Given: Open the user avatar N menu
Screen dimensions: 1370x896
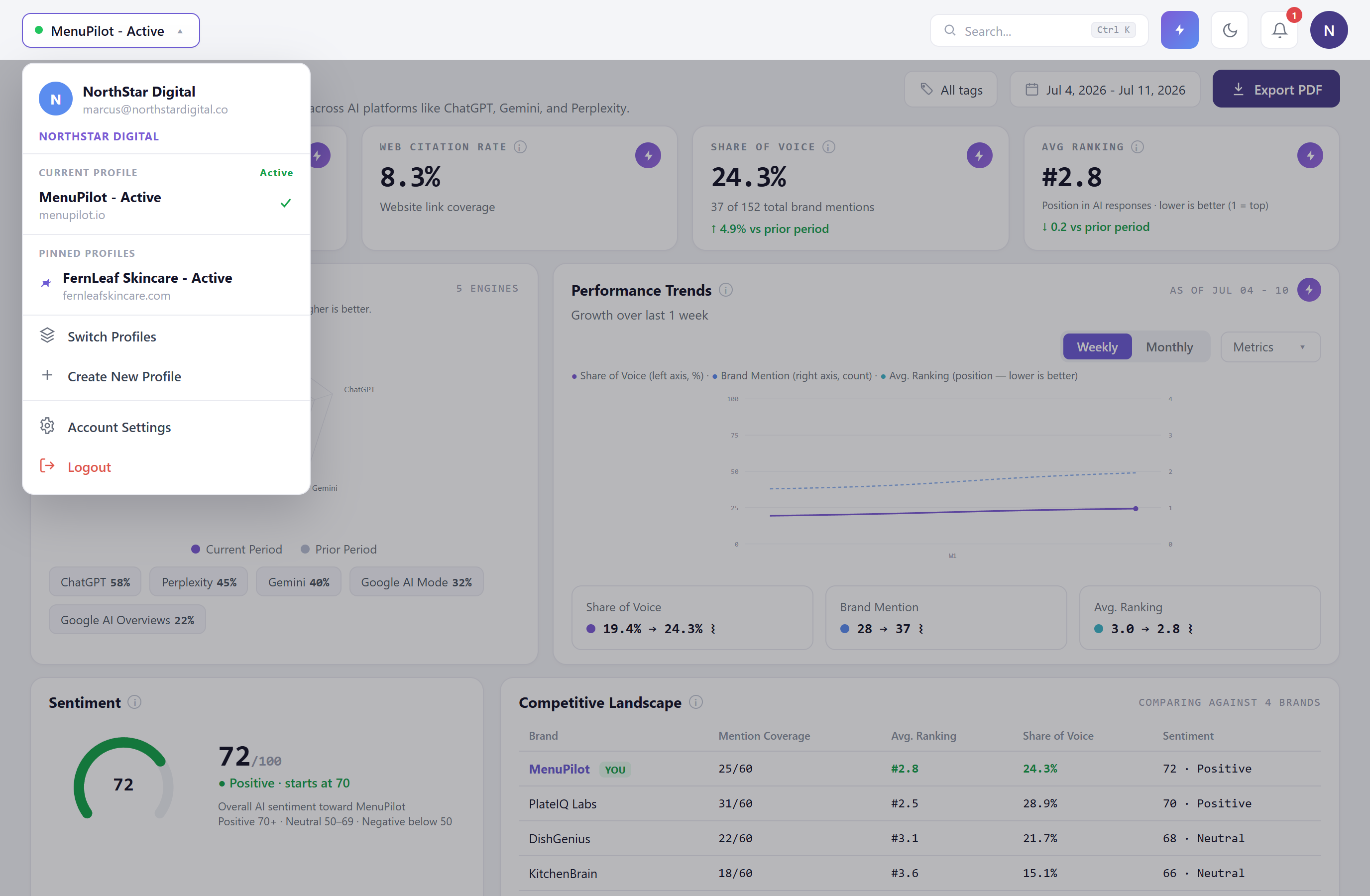Looking at the screenshot, I should coord(1329,30).
